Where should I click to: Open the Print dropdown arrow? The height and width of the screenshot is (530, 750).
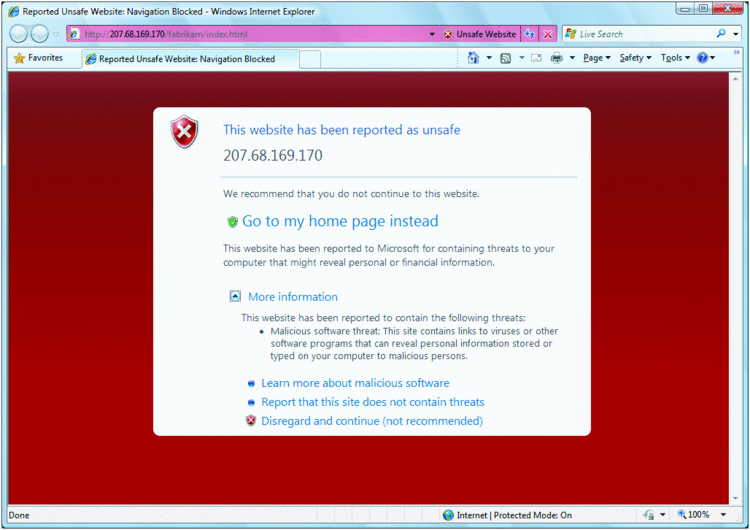pyautogui.click(x=572, y=58)
